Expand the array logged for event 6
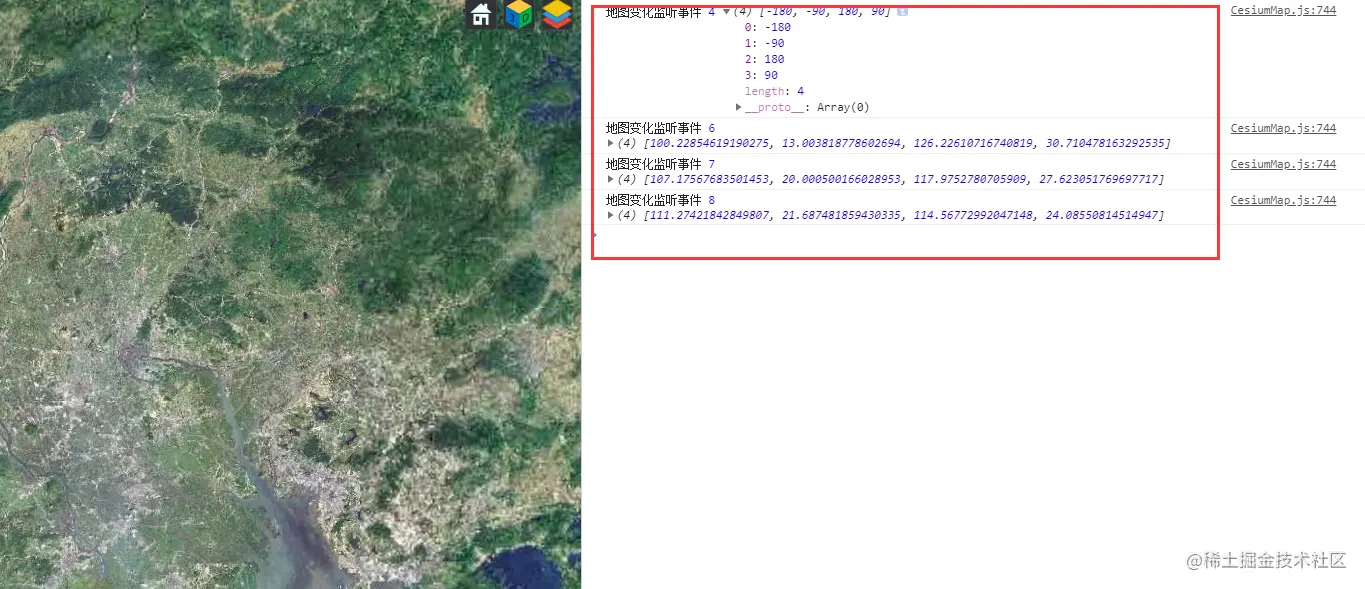This screenshot has width=1365, height=589. 611,143
